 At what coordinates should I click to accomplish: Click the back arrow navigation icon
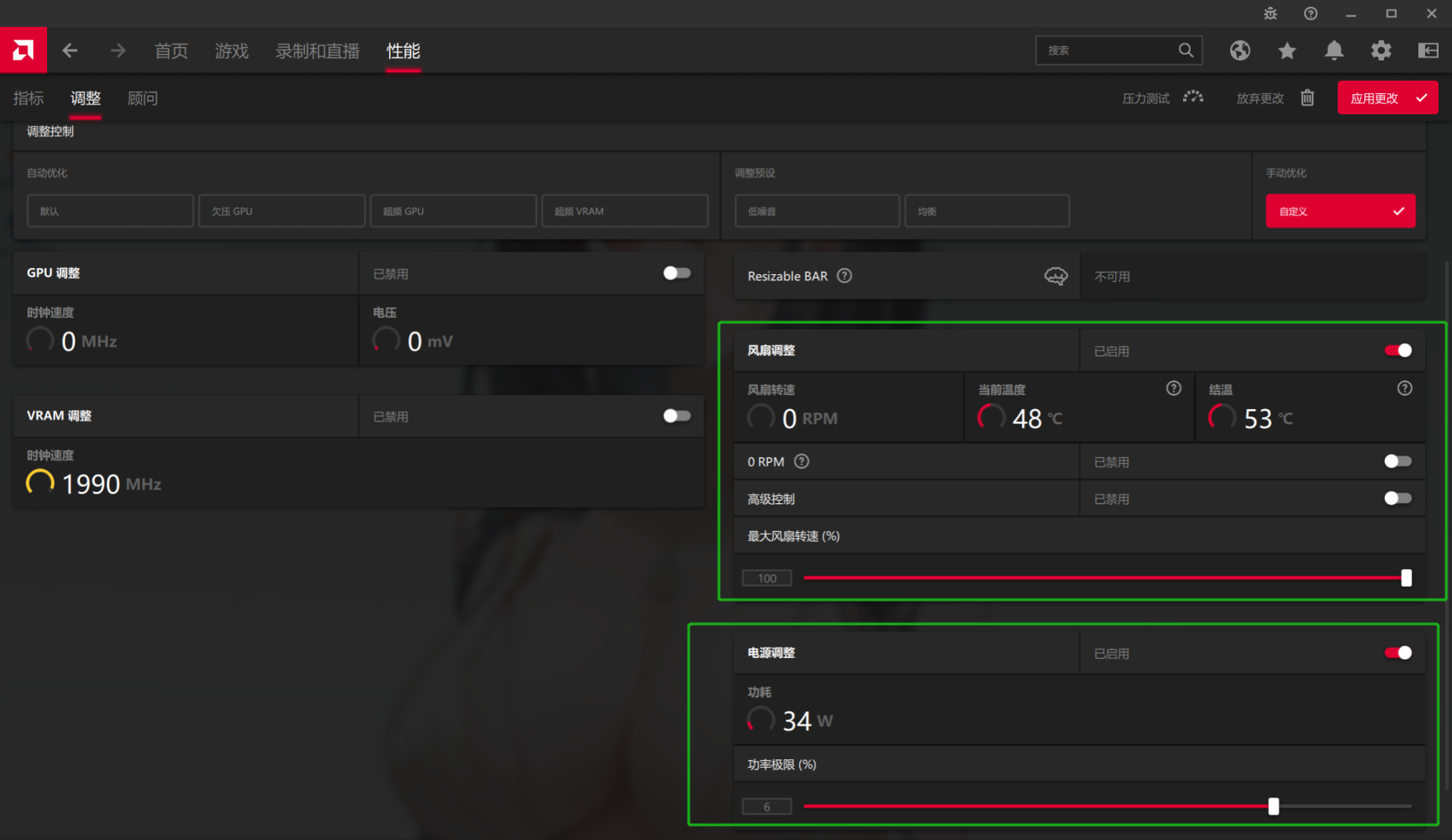(70, 50)
